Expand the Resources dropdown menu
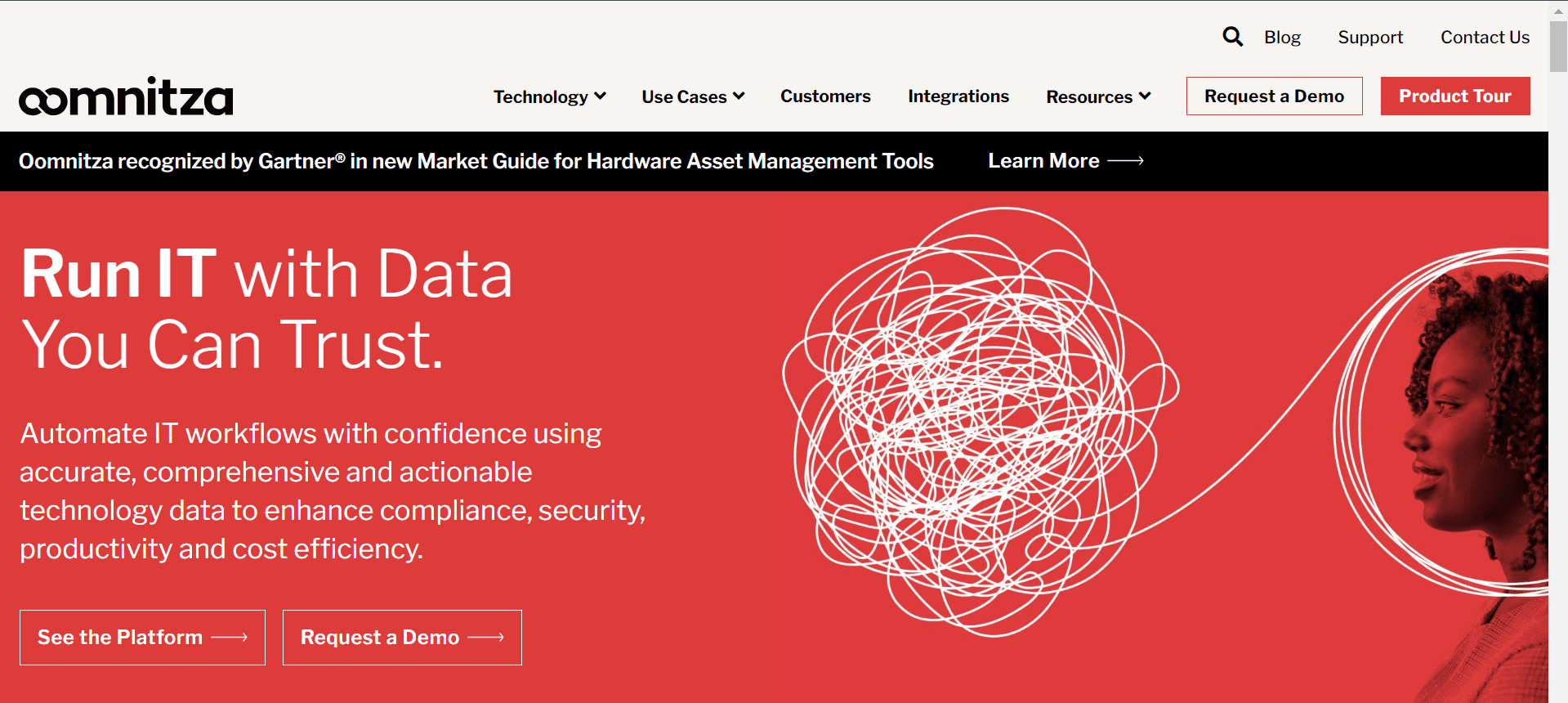 (1098, 96)
